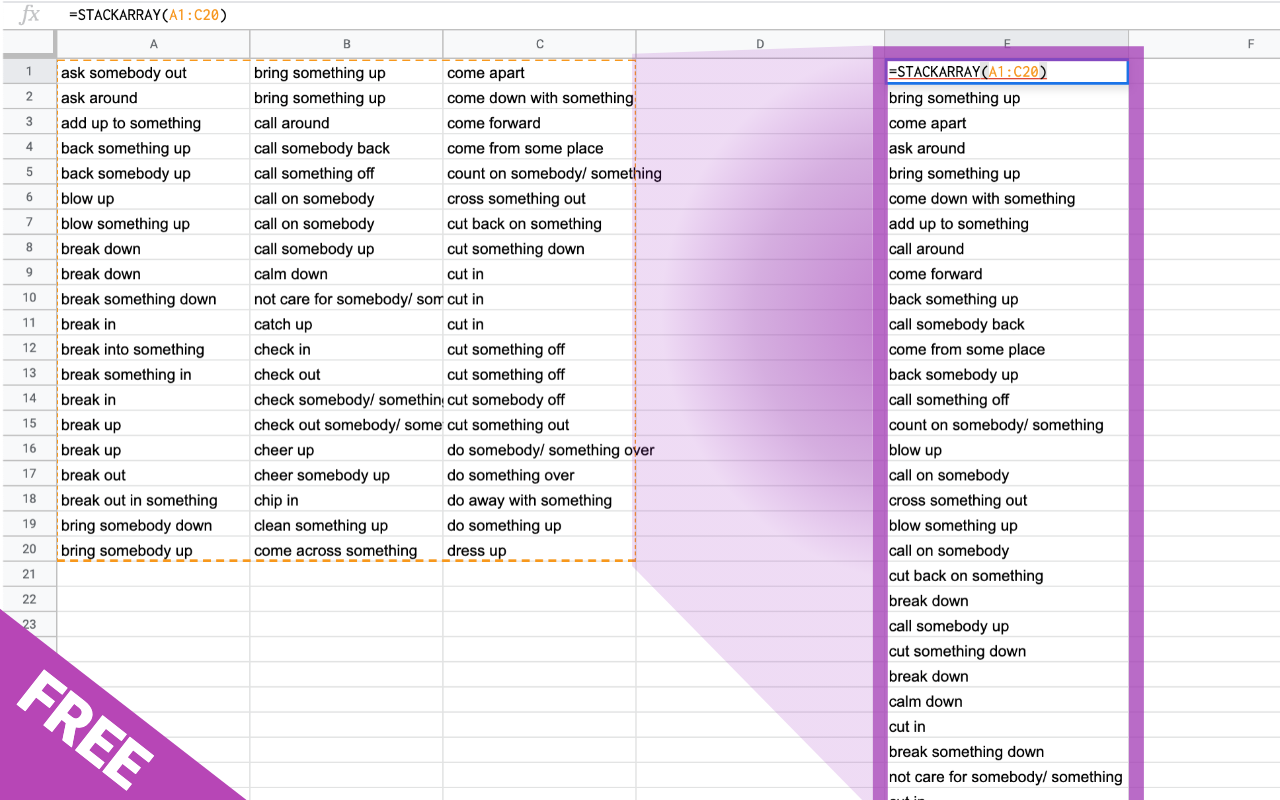The image size is (1280, 800).
Task: Select row 15 header
Action: click(x=28, y=424)
